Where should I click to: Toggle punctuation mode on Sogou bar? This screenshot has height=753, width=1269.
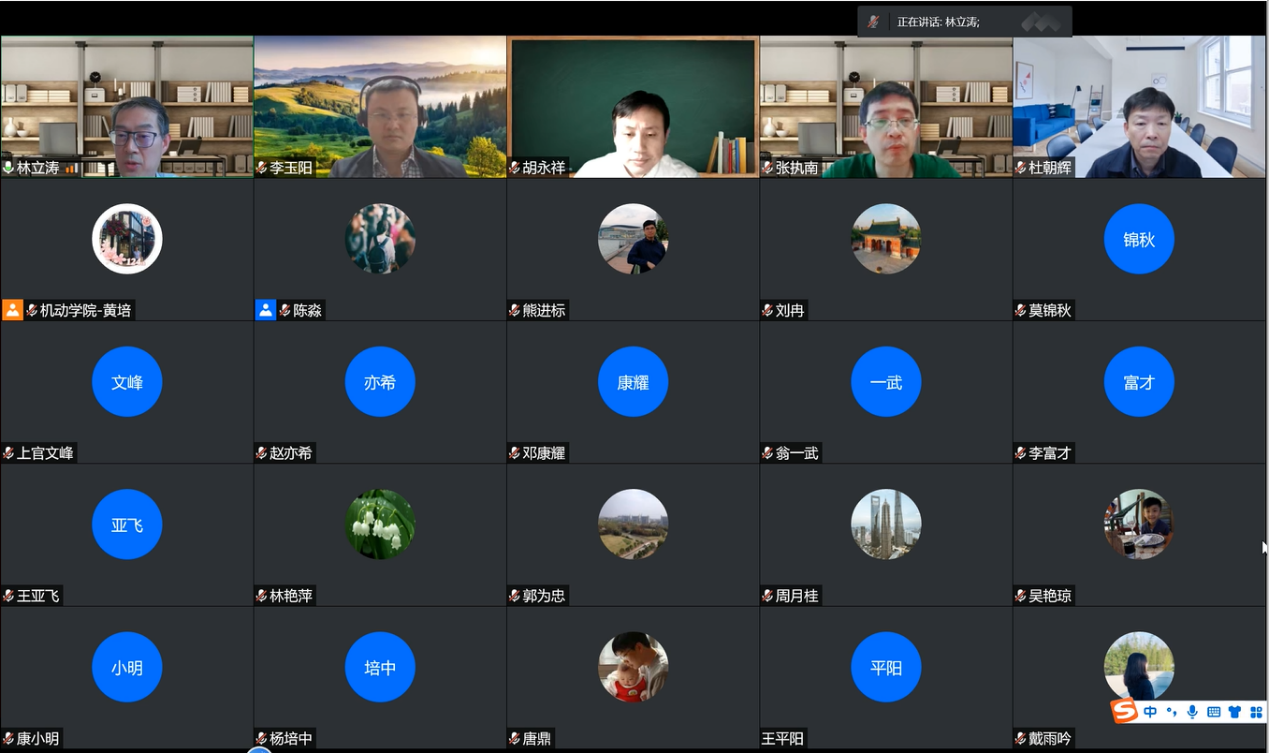click(x=1171, y=712)
